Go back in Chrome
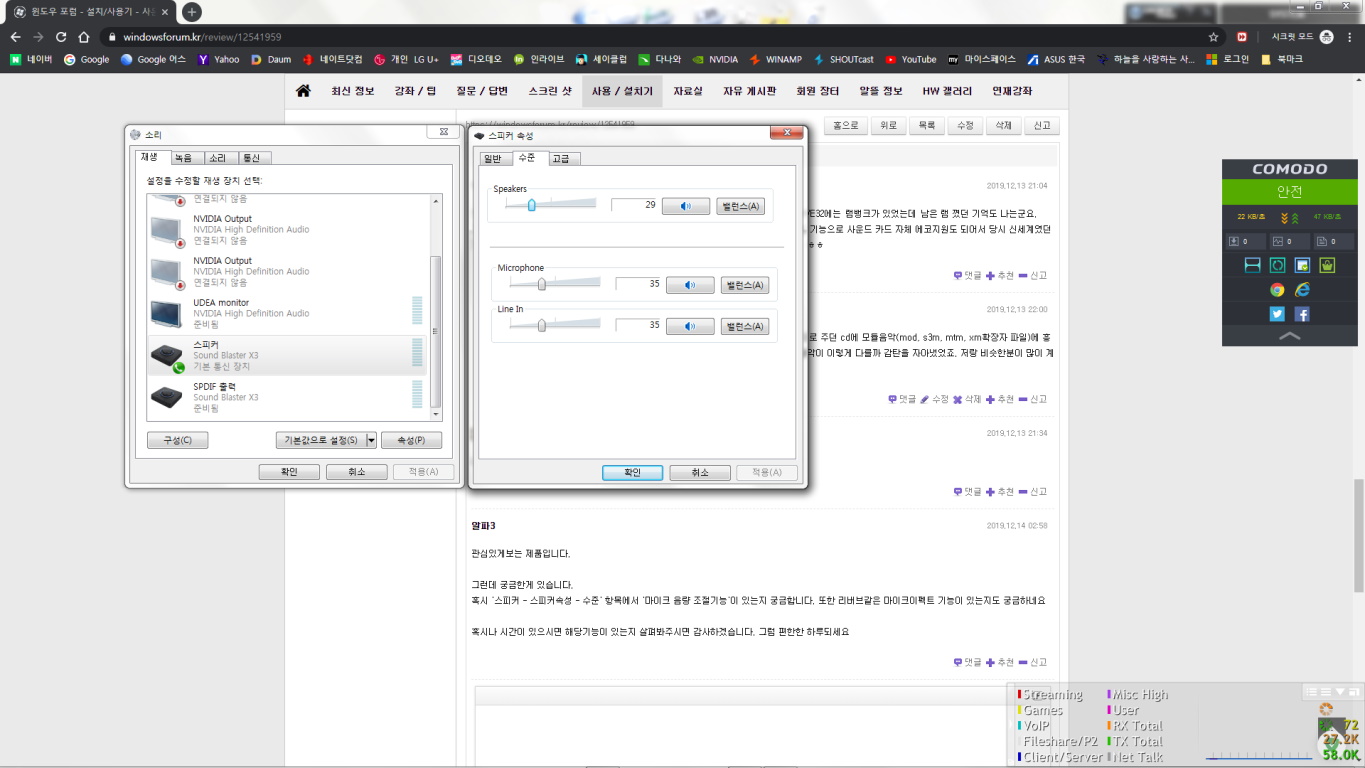This screenshot has height=768, width=1365. pos(15,37)
